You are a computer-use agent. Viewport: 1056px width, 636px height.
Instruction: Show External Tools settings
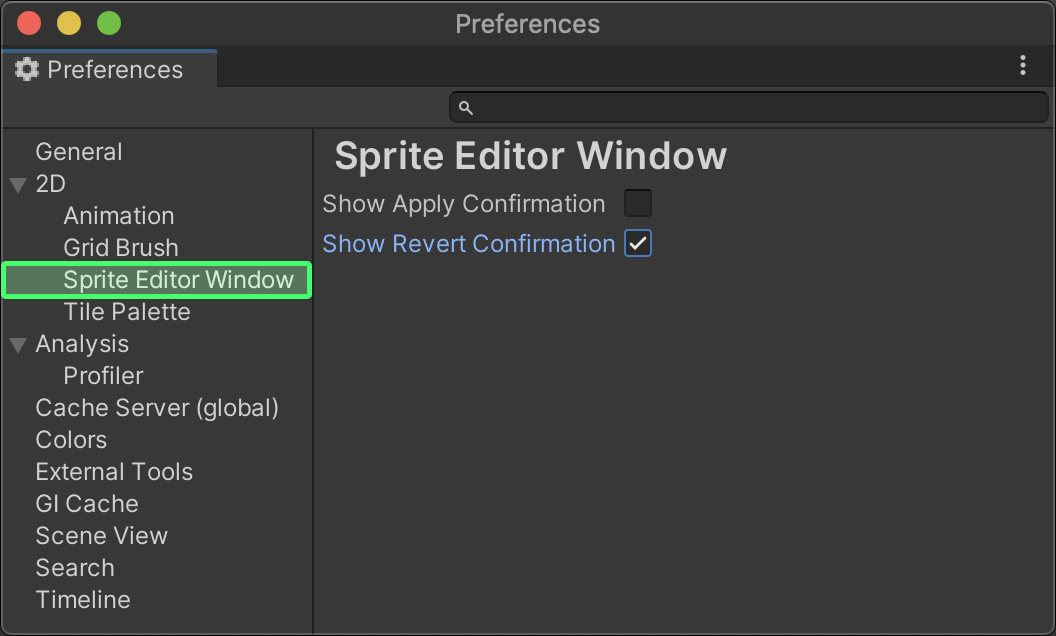tap(114, 472)
